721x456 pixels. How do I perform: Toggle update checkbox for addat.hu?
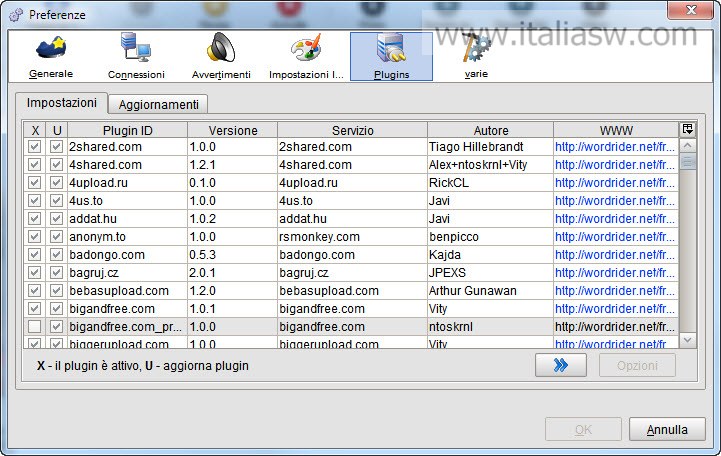(57, 218)
